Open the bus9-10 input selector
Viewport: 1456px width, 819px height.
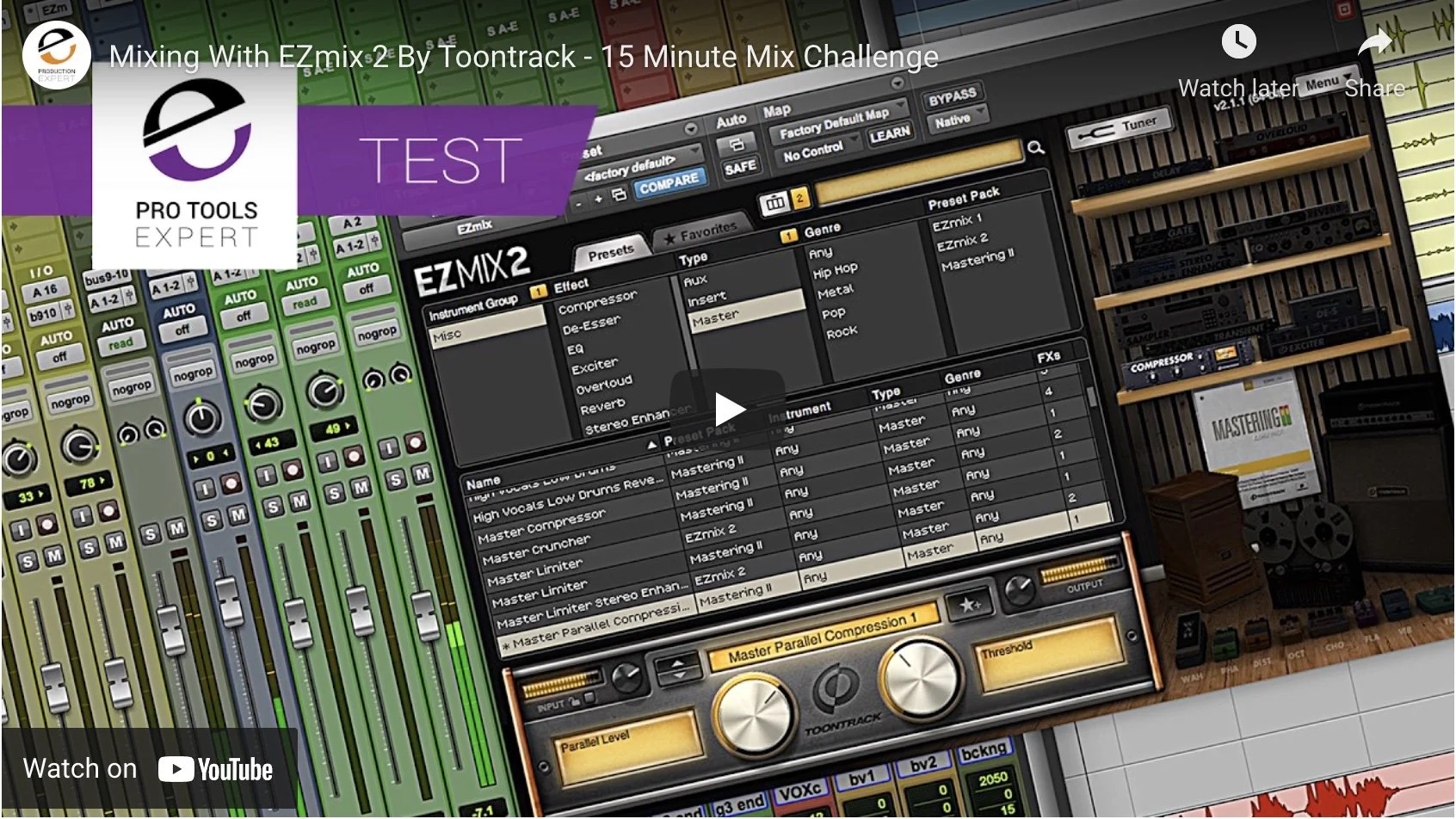[x=108, y=277]
